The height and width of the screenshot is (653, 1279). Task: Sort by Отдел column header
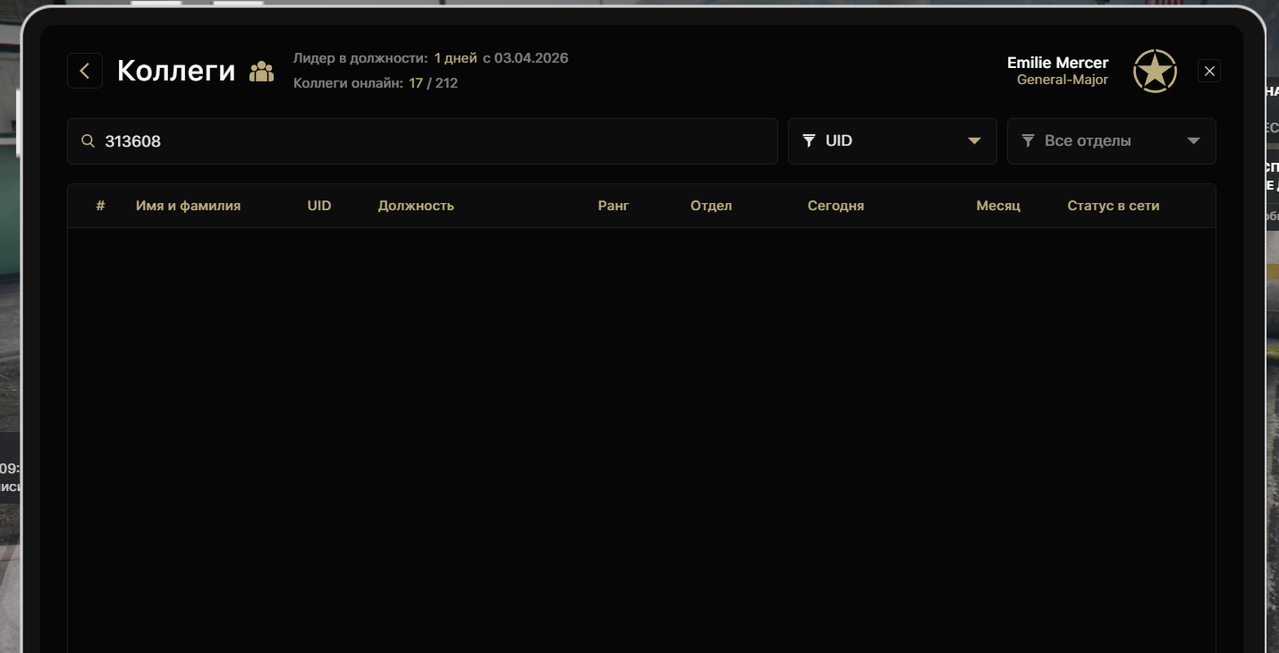coord(711,205)
